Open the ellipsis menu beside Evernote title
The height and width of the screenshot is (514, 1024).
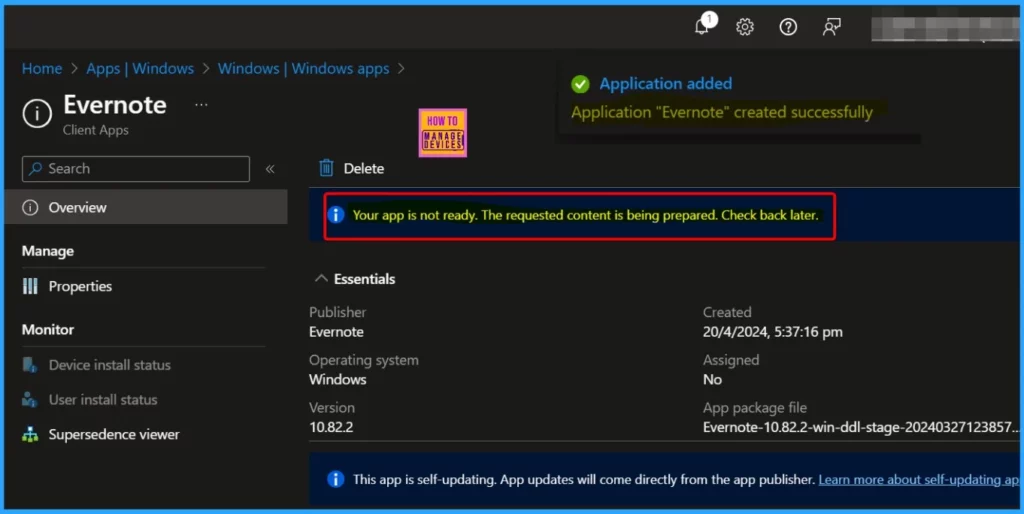click(201, 104)
